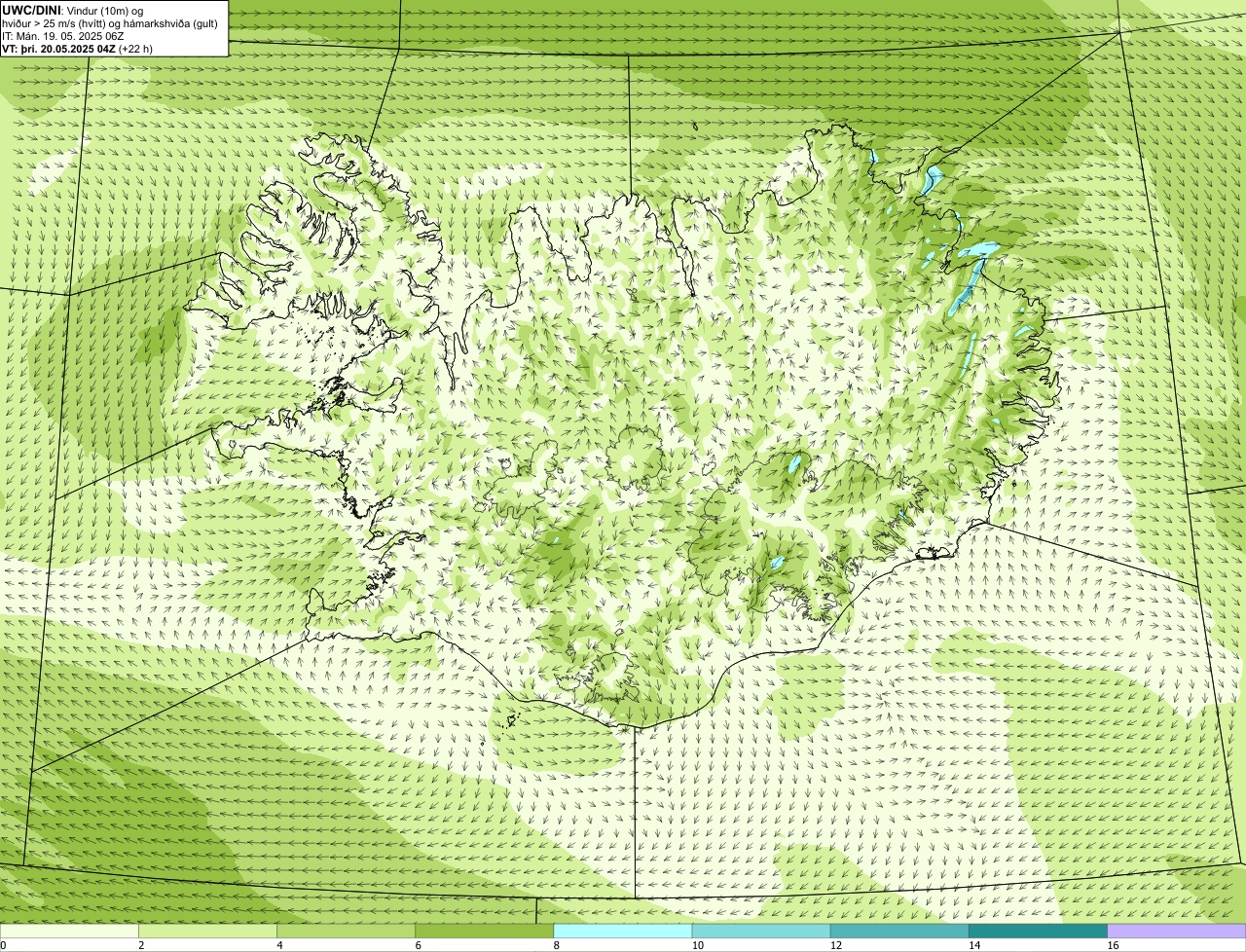This screenshot has height=952, width=1246.
Task: Click the 10–12 m/s turquoise swatch
Action: 761,931
